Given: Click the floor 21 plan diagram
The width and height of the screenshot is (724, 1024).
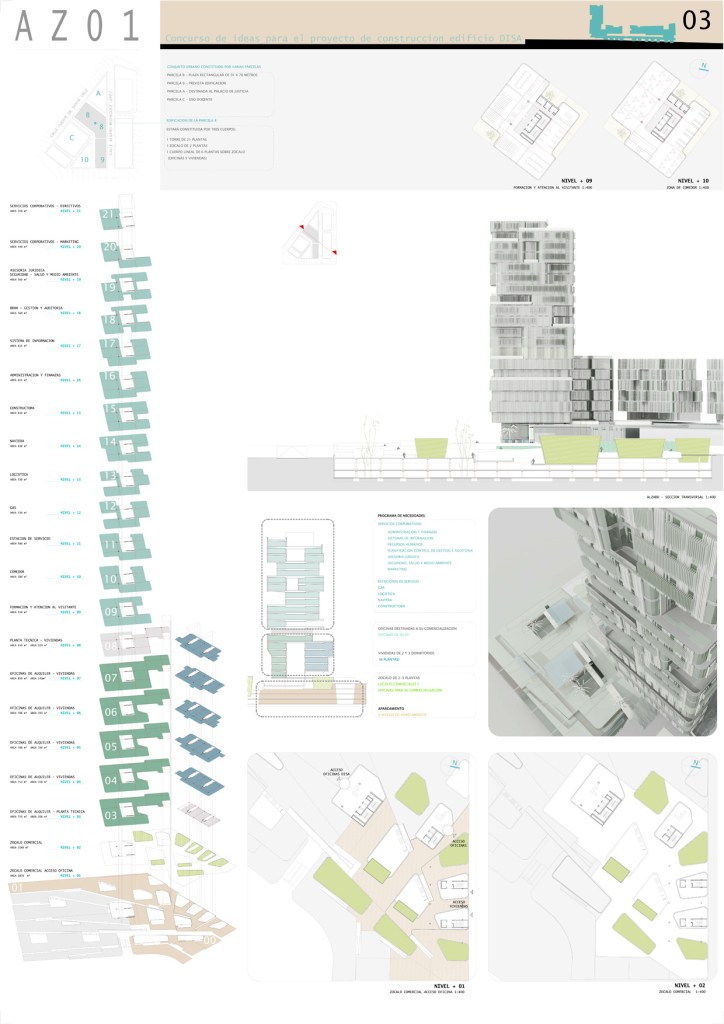Looking at the screenshot, I should (125, 216).
